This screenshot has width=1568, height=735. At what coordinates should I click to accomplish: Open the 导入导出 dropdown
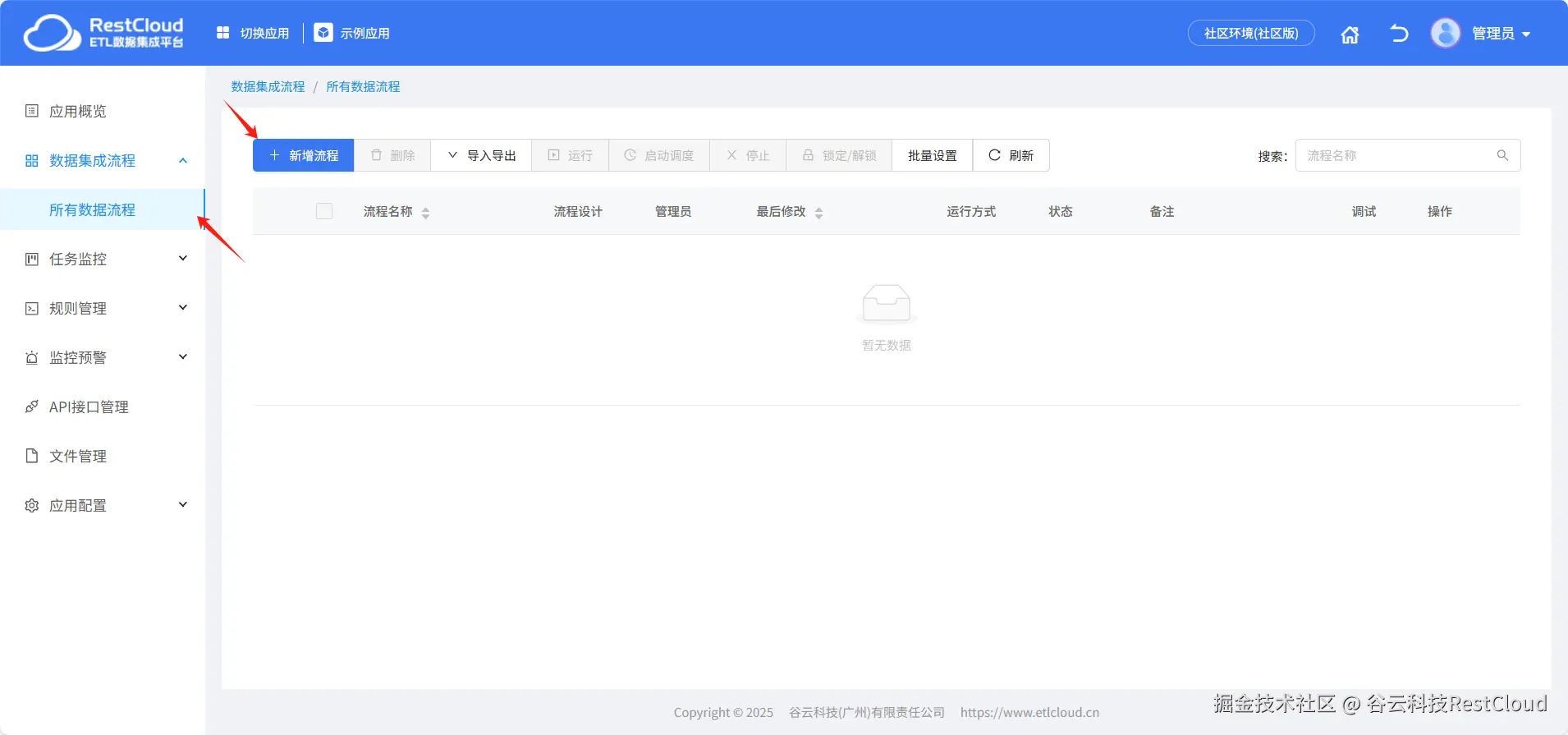(481, 155)
